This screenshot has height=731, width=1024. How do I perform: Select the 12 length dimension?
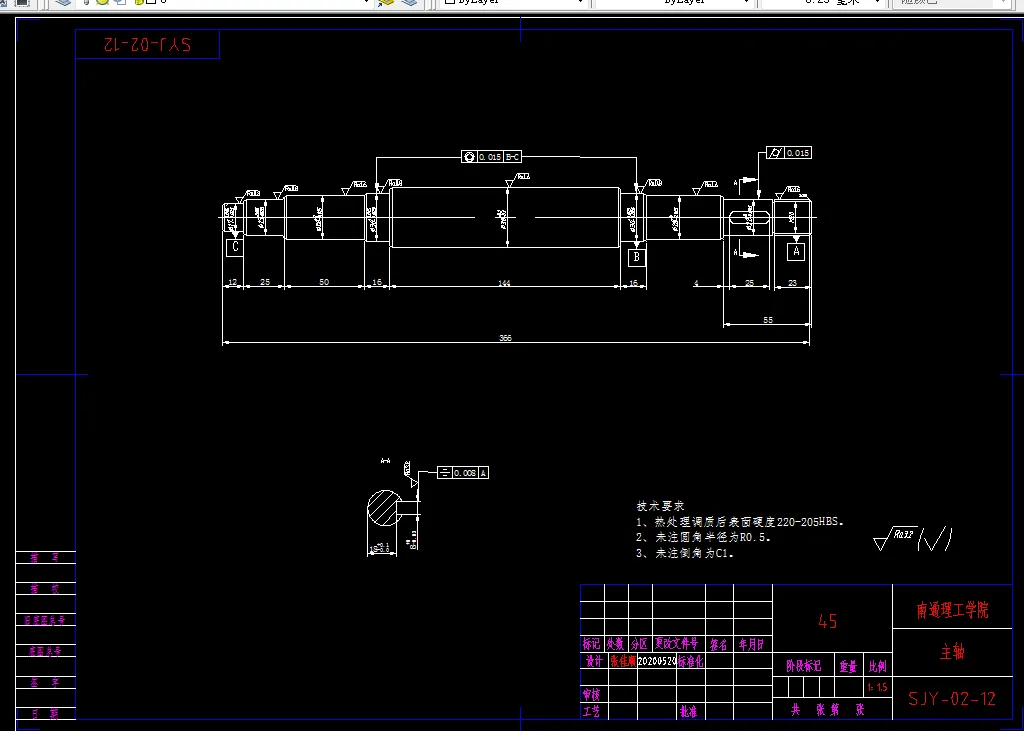coord(232,282)
